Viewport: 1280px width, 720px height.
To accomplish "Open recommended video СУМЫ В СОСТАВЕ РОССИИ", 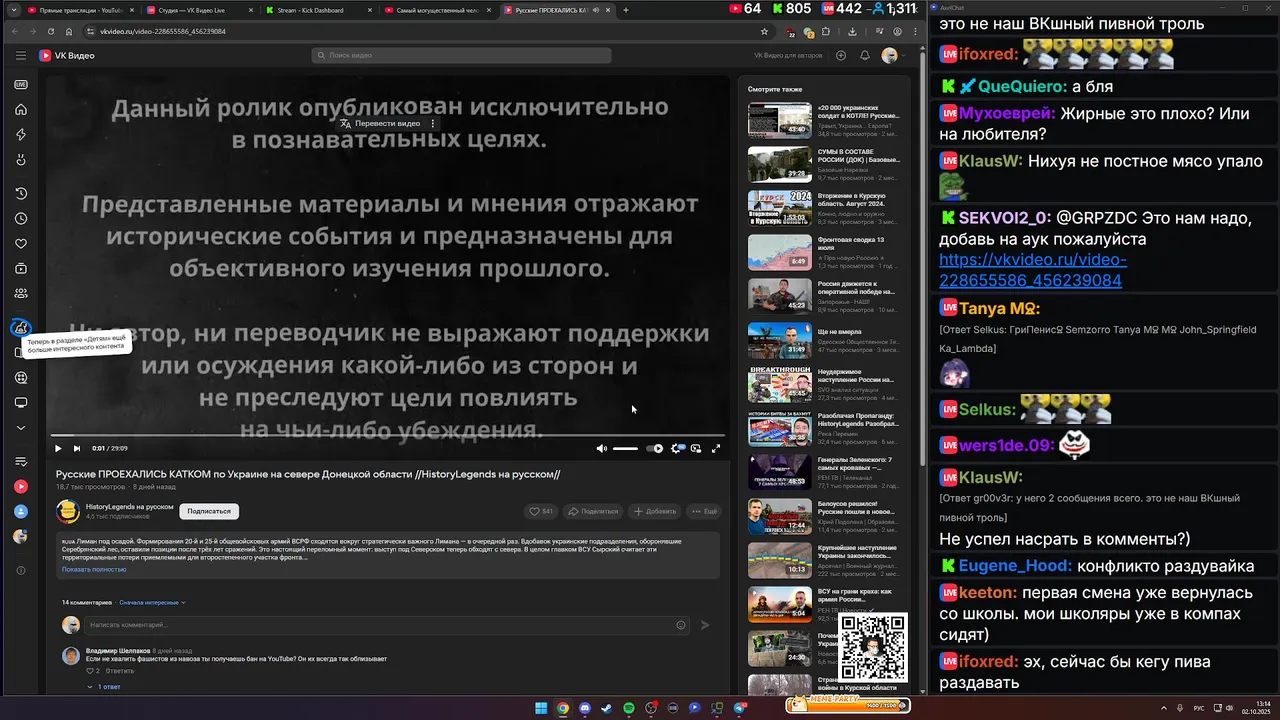I will coord(825,164).
